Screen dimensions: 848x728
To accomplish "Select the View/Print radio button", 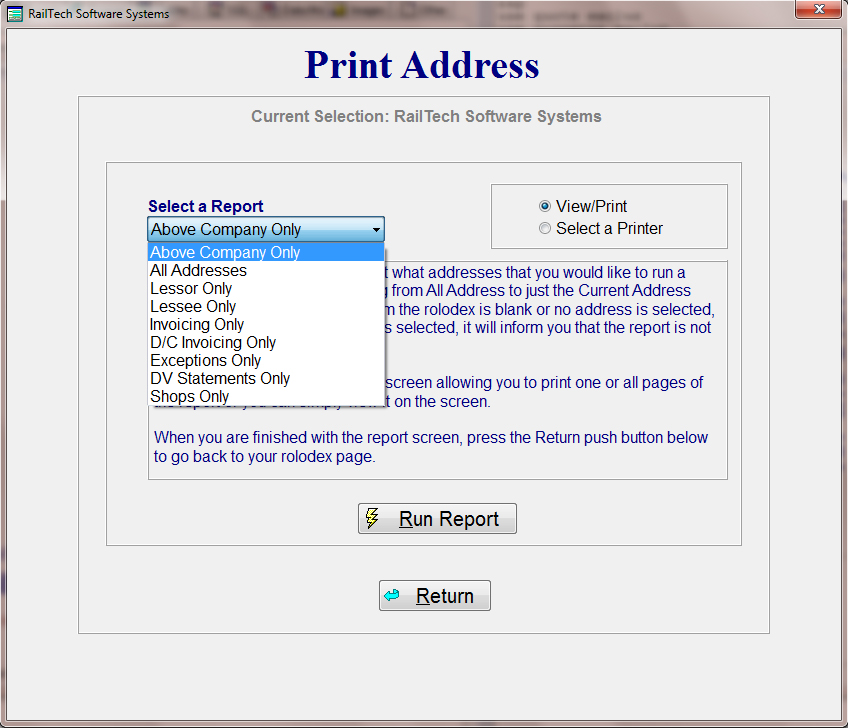I will point(545,206).
